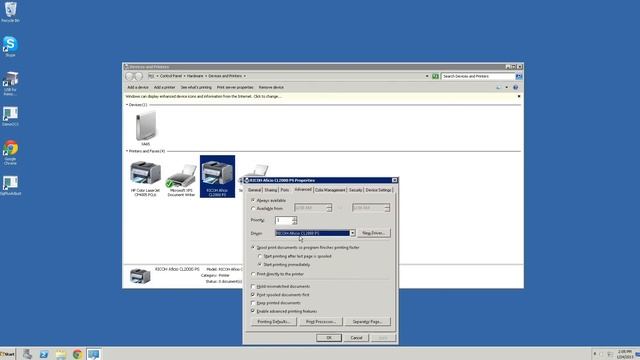Click the change view icon in toolbar
Image resolution: width=640 pixels, height=360 pixels.
point(499,87)
